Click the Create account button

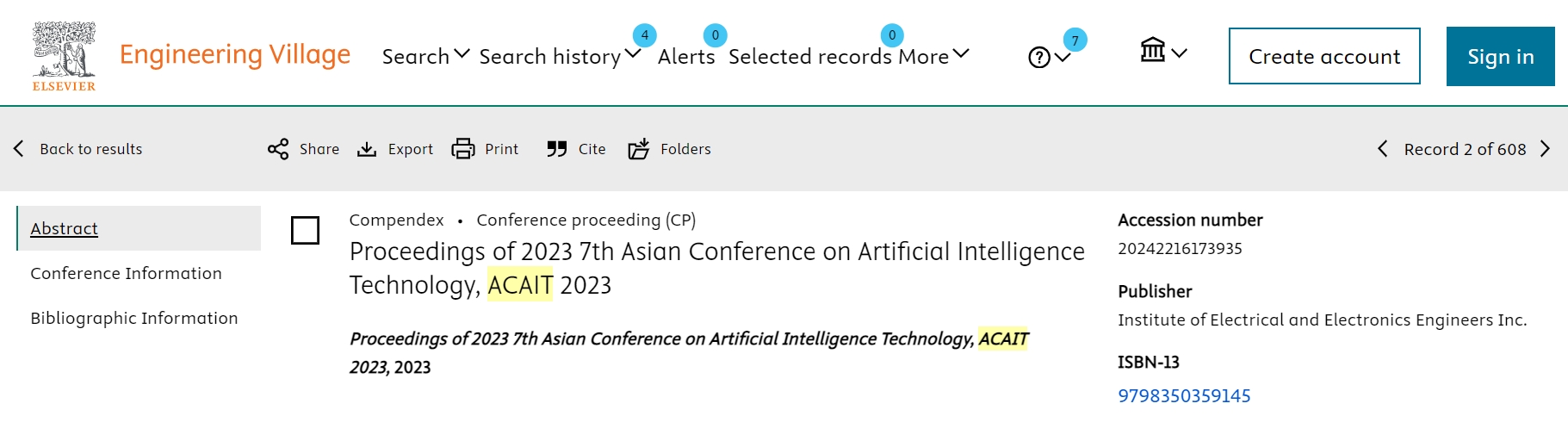1324,57
